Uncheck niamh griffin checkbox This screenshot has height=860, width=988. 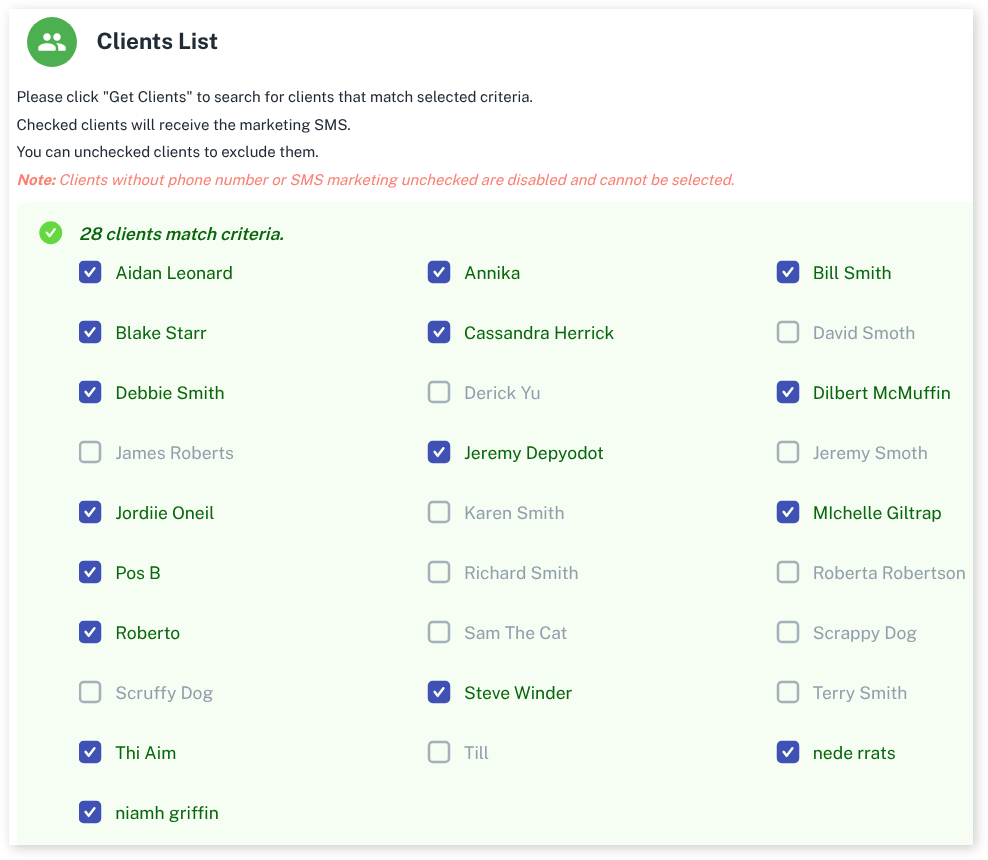pos(90,813)
